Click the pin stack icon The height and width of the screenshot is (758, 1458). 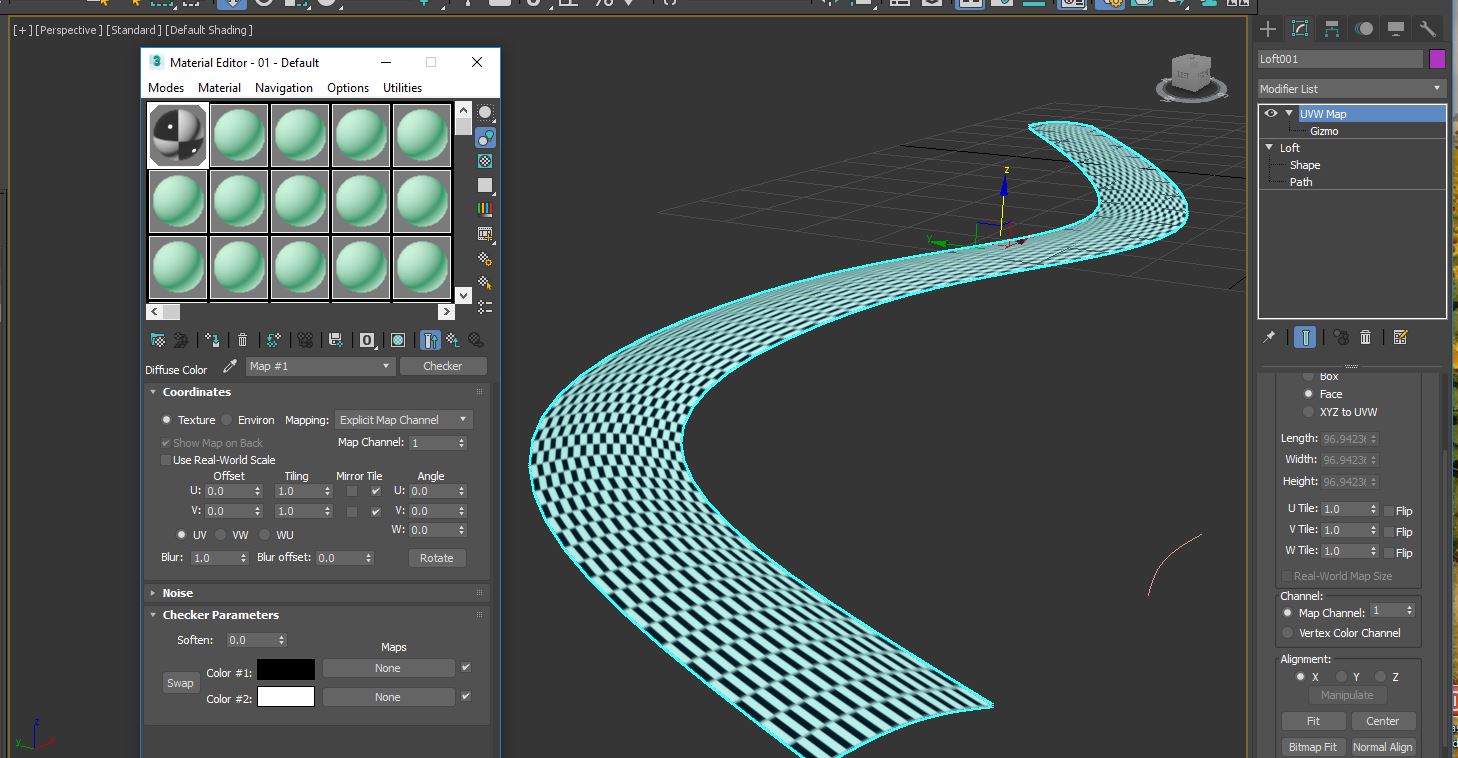click(x=1270, y=338)
